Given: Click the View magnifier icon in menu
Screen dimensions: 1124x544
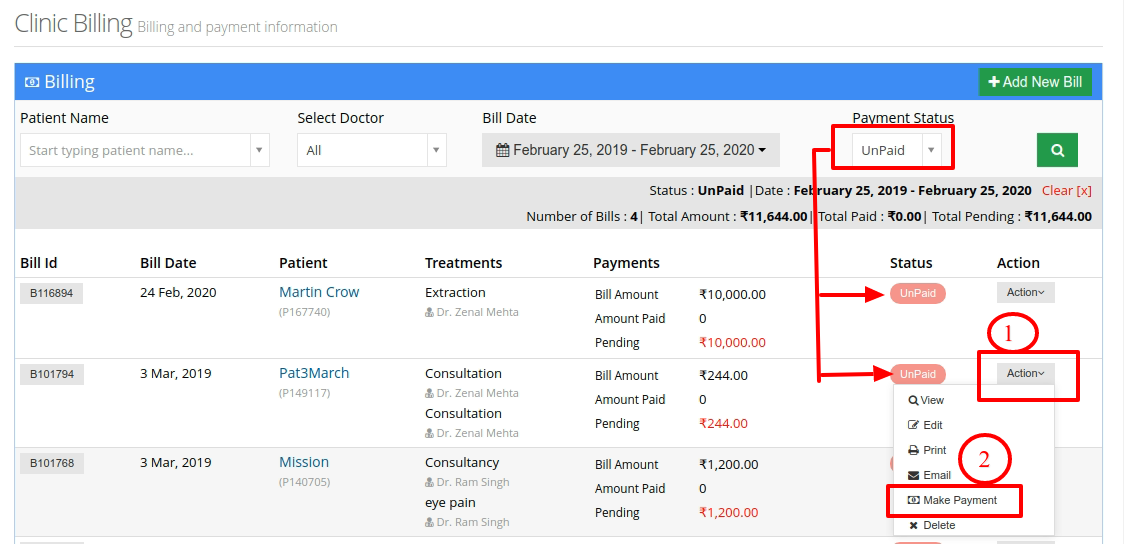Looking at the screenshot, I should (913, 401).
